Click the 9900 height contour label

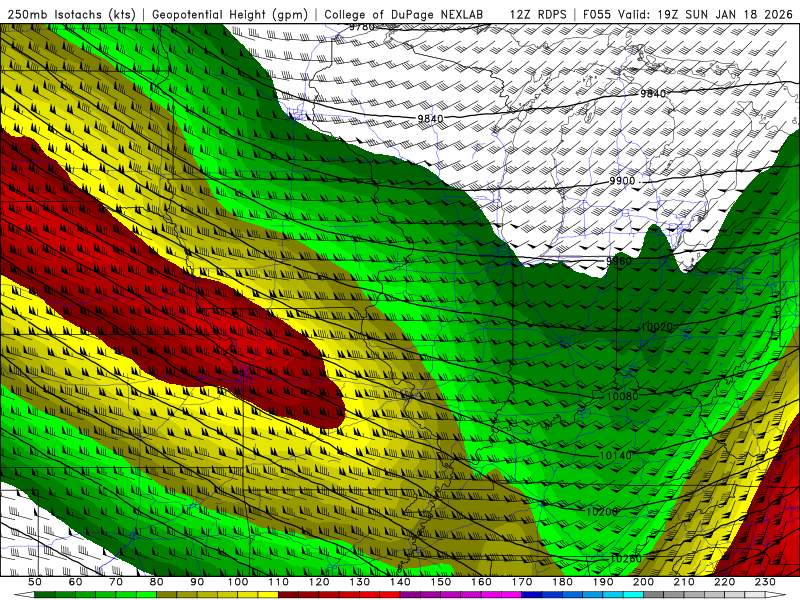click(622, 181)
